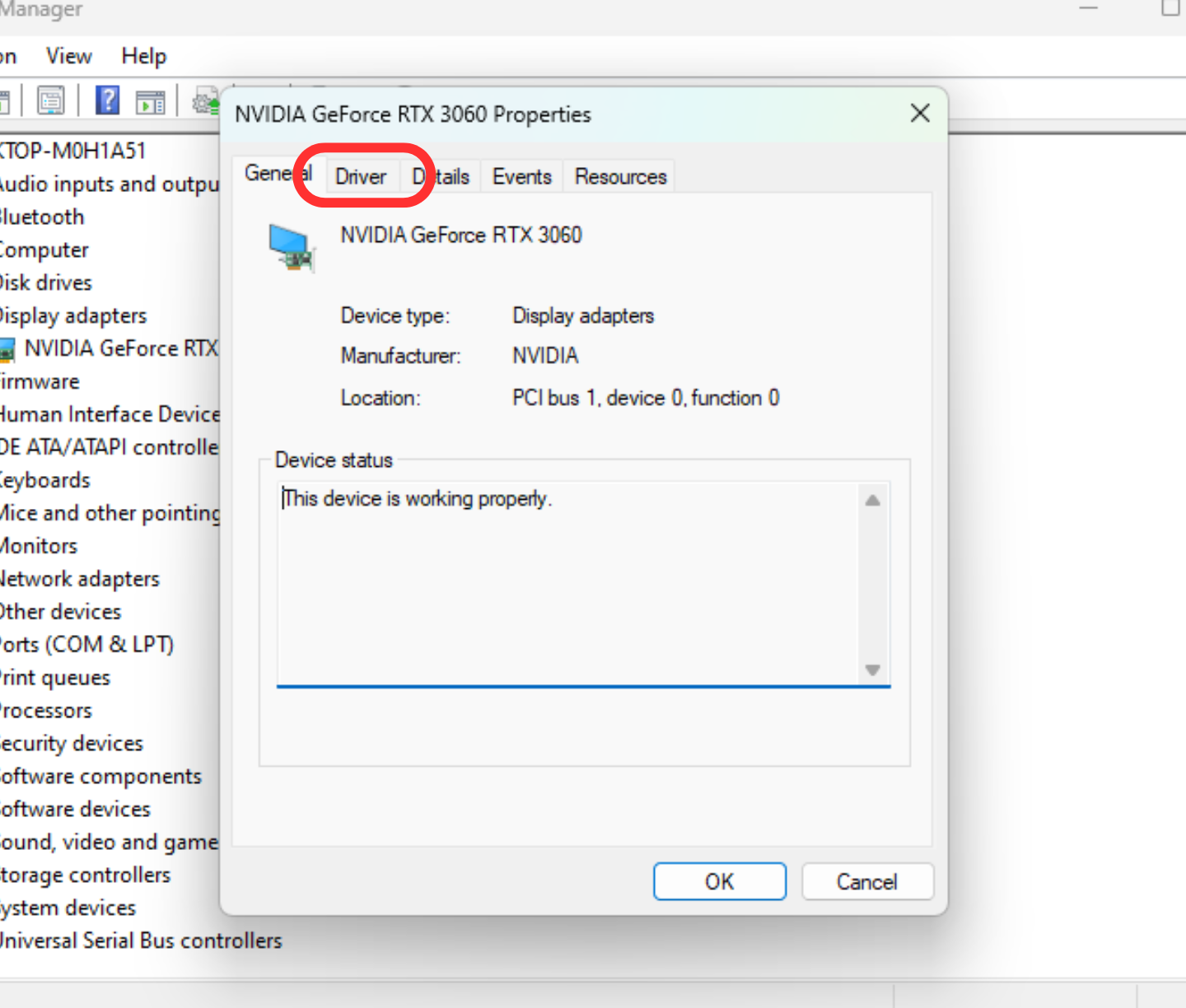Screen dimensions: 1186x1008
Task: Select Audio inputs and outputs in device tree
Action: coord(109,184)
